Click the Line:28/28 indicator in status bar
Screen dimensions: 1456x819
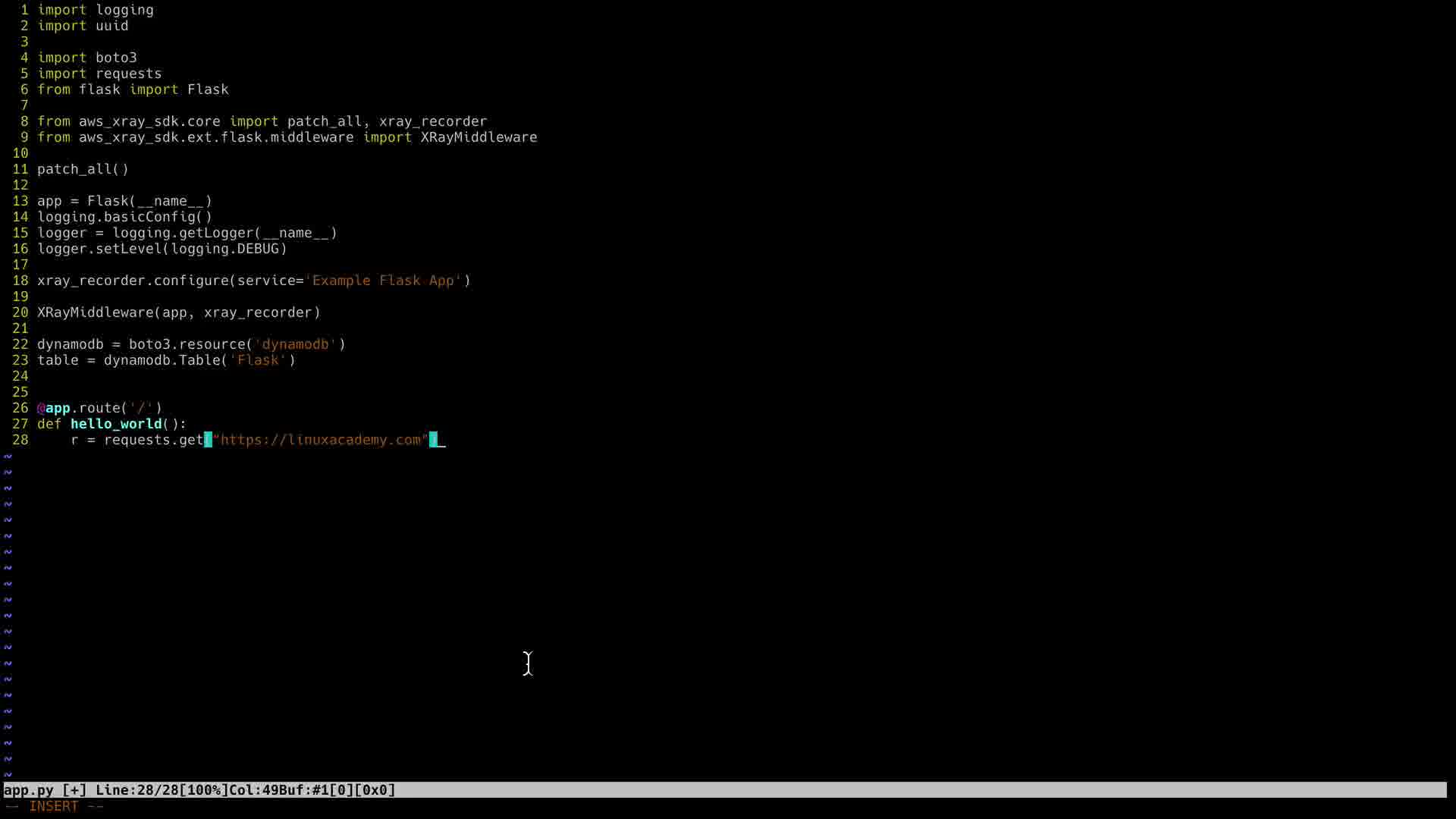point(136,790)
